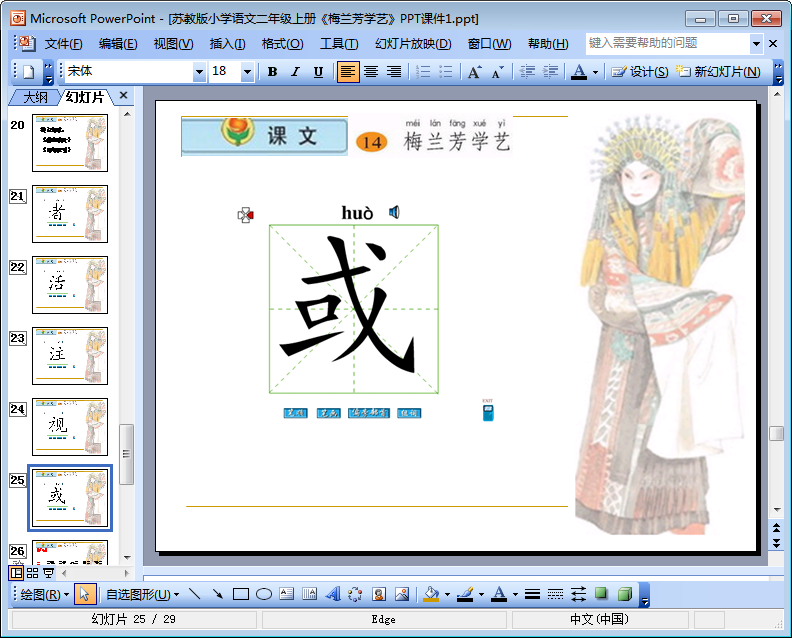This screenshot has height=638, width=792.
Task: Insert WordArt icon
Action: [x=332, y=594]
